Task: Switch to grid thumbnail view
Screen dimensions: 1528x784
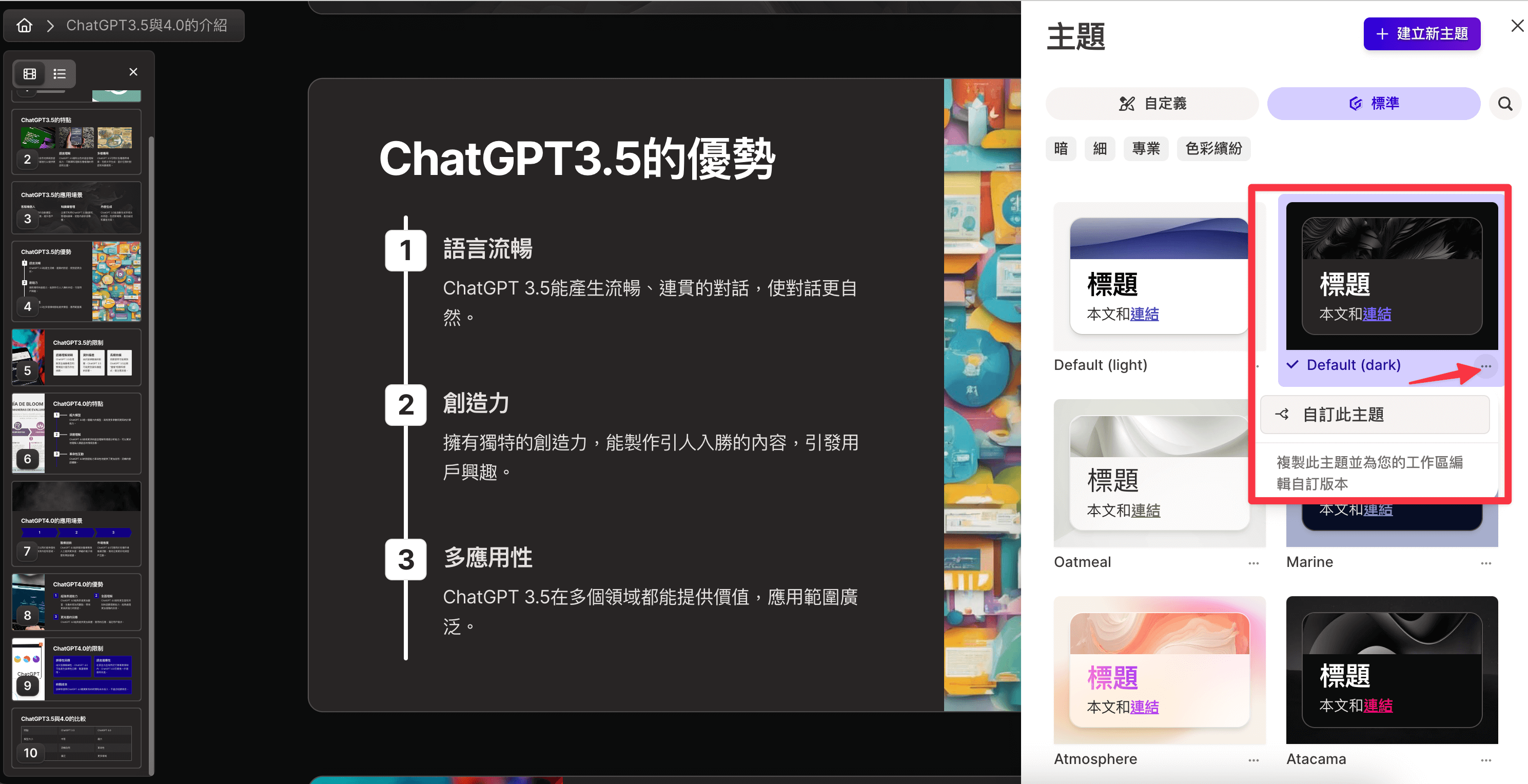Action: click(30, 73)
